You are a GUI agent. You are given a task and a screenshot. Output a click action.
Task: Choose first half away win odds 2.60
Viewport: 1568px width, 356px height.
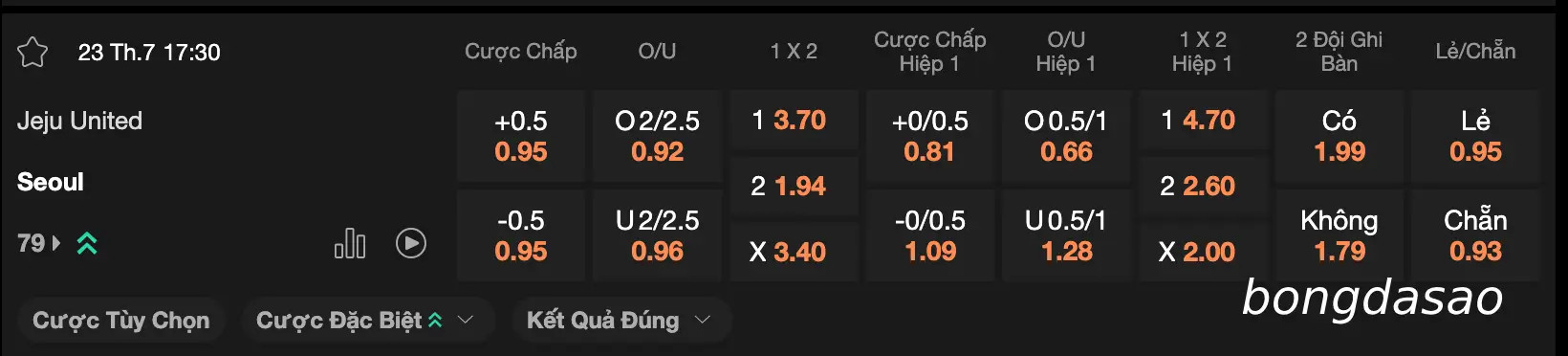(x=1203, y=186)
